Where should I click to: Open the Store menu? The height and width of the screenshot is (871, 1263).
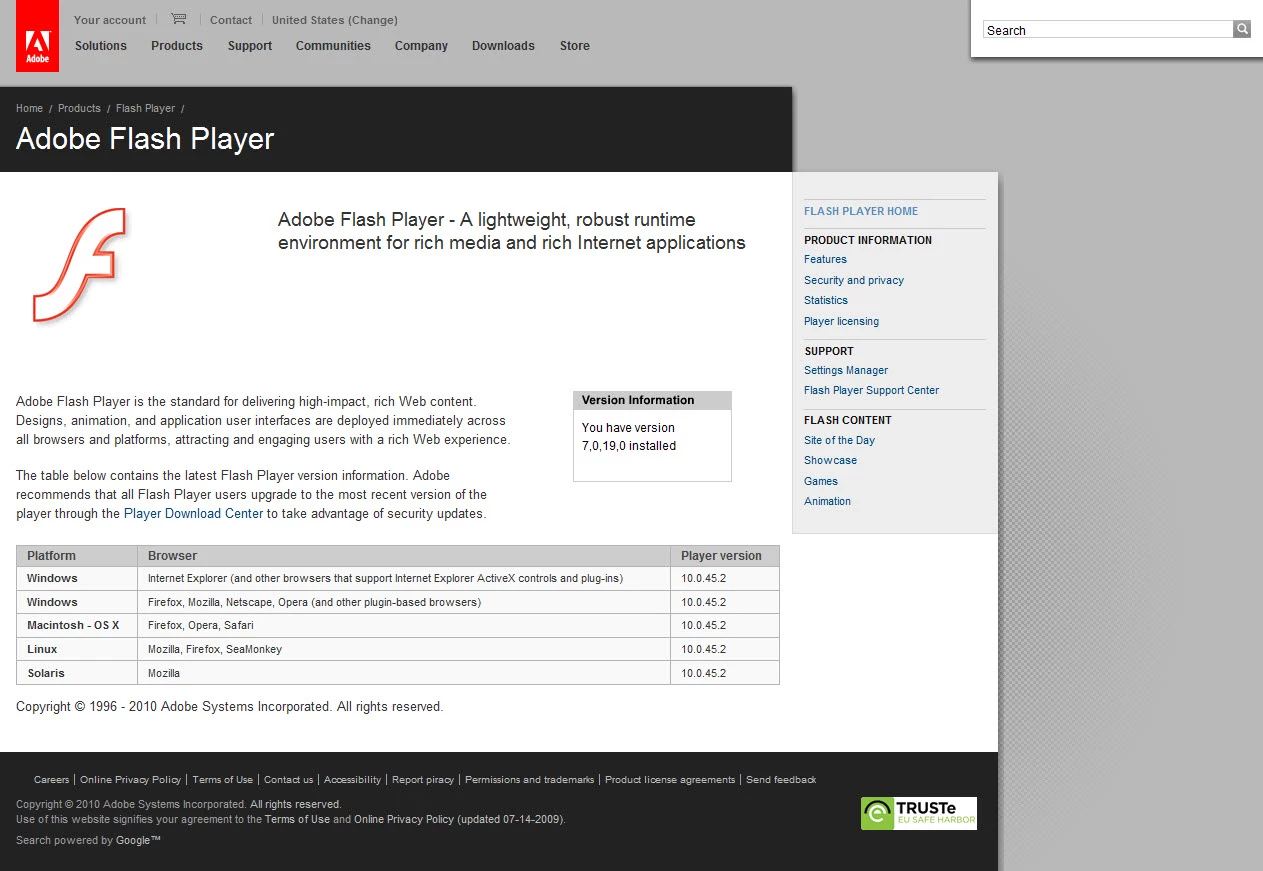click(x=575, y=46)
